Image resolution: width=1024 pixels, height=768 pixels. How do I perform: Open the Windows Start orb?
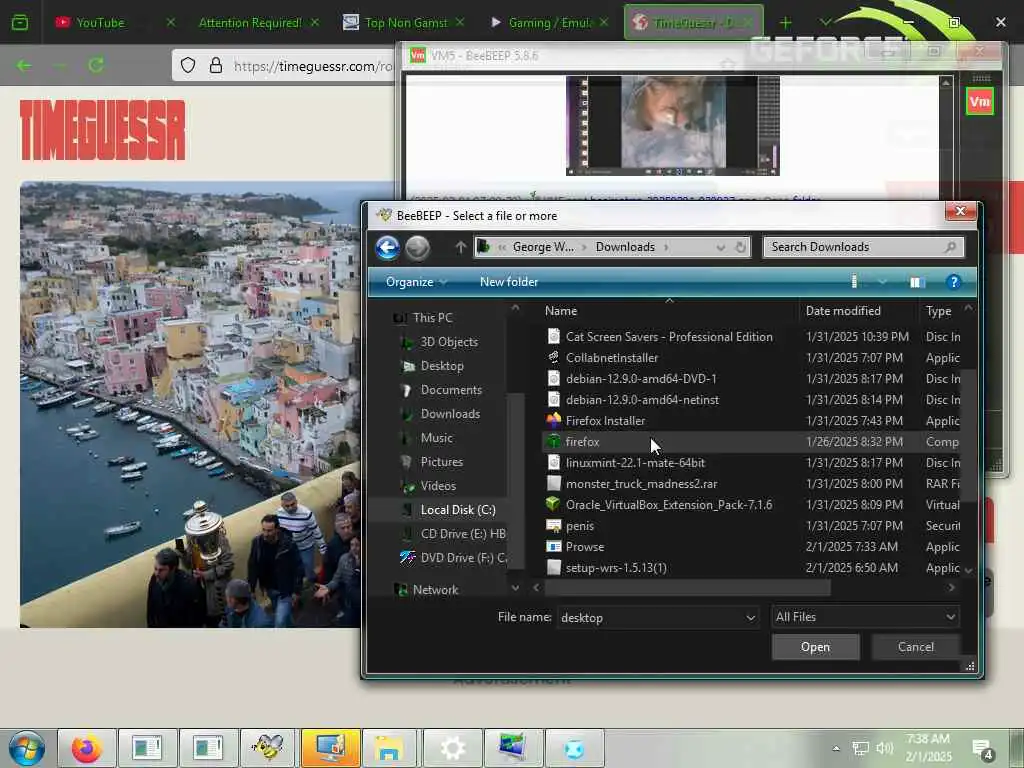tap(27, 748)
